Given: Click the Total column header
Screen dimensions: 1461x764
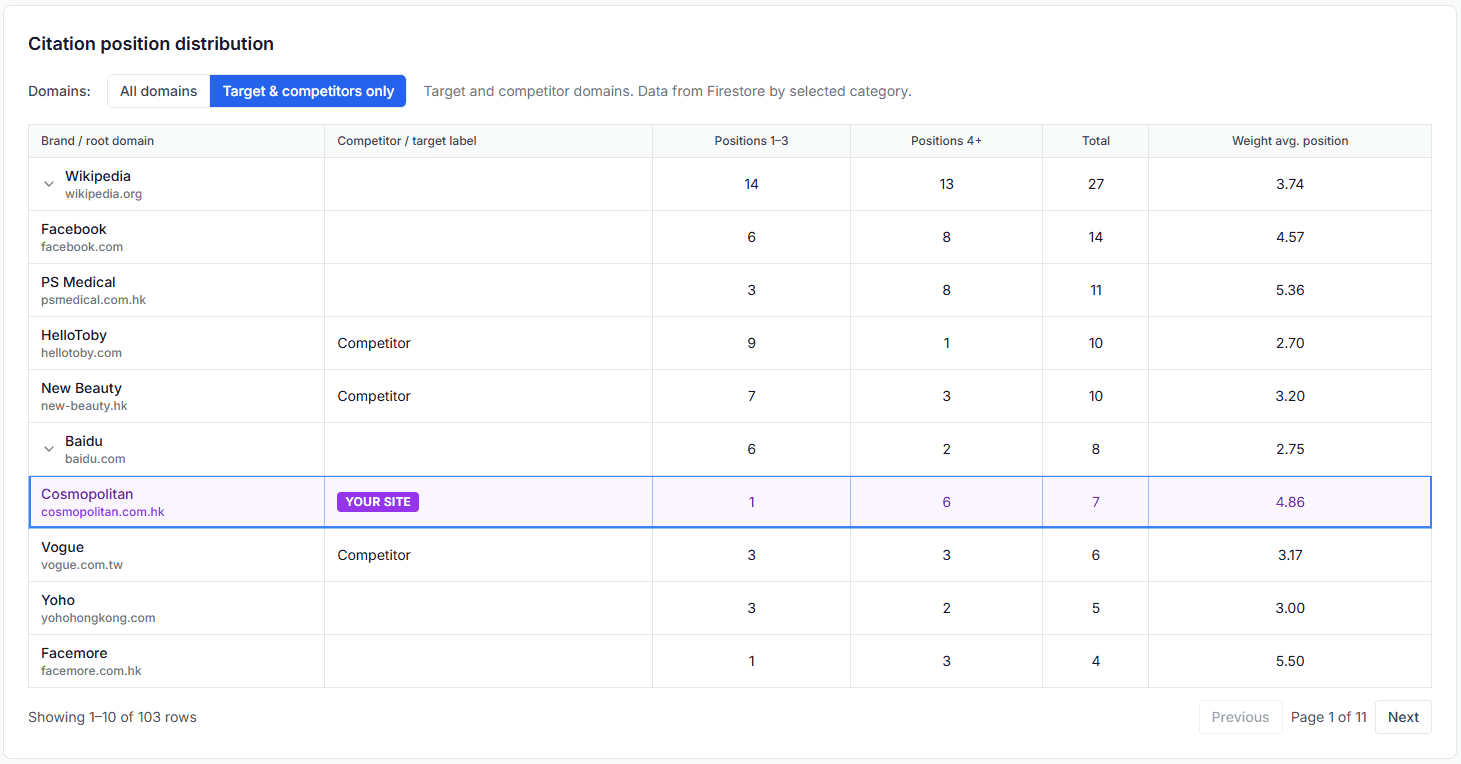Looking at the screenshot, I should [1096, 141].
